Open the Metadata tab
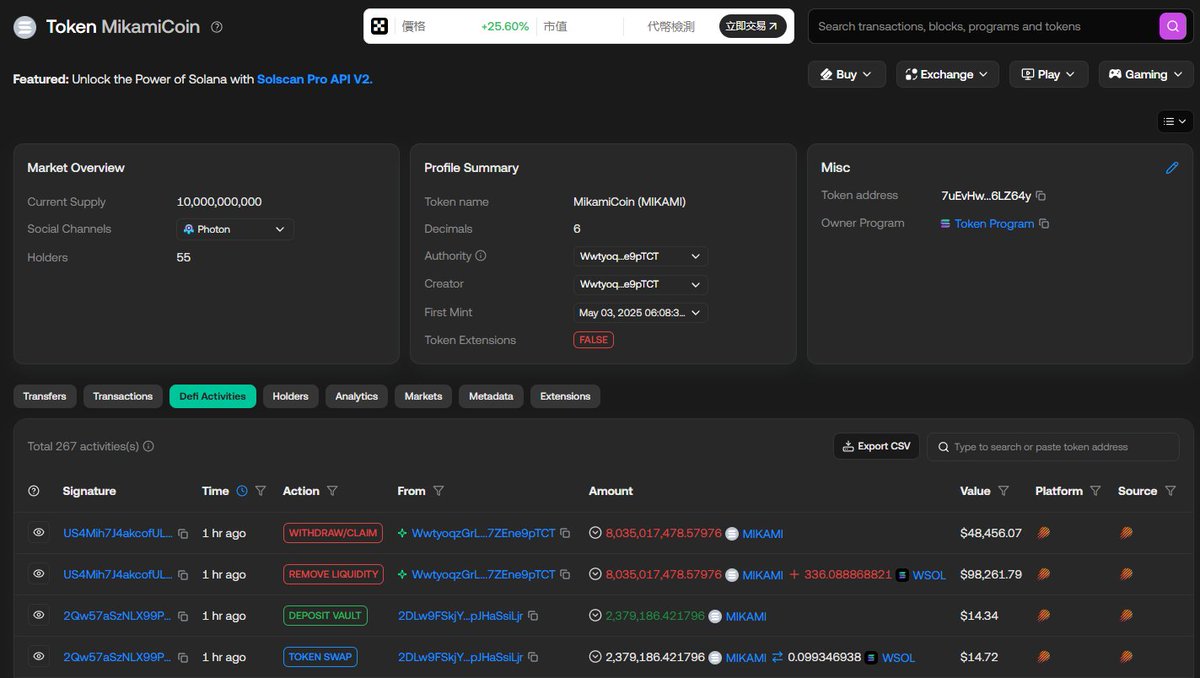Screen dimensions: 1200x678 click(x=491, y=396)
